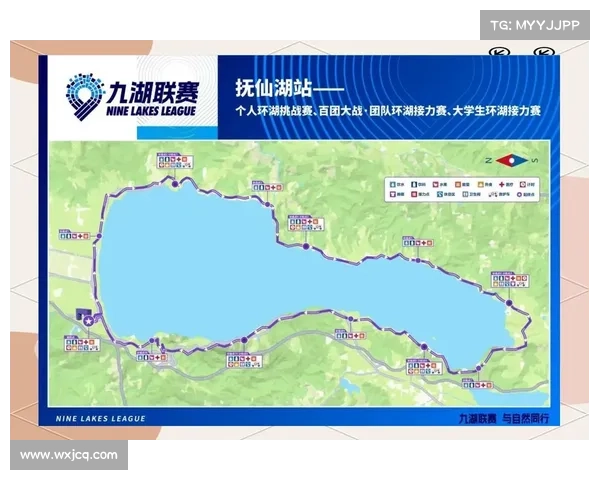
Task: Click the drinking water icon in legend
Action: tap(393, 184)
